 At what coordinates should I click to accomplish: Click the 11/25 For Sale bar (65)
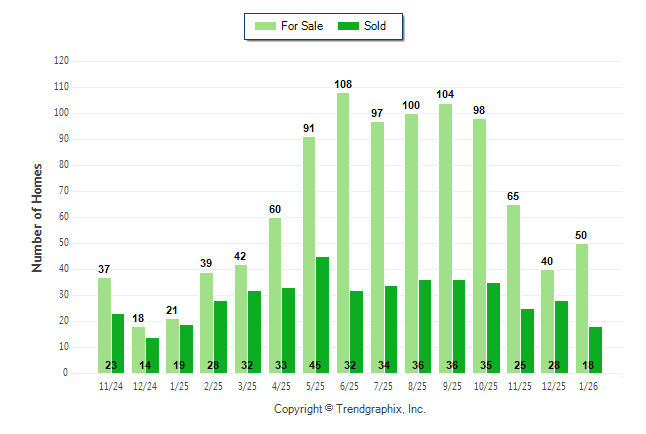(x=513, y=289)
